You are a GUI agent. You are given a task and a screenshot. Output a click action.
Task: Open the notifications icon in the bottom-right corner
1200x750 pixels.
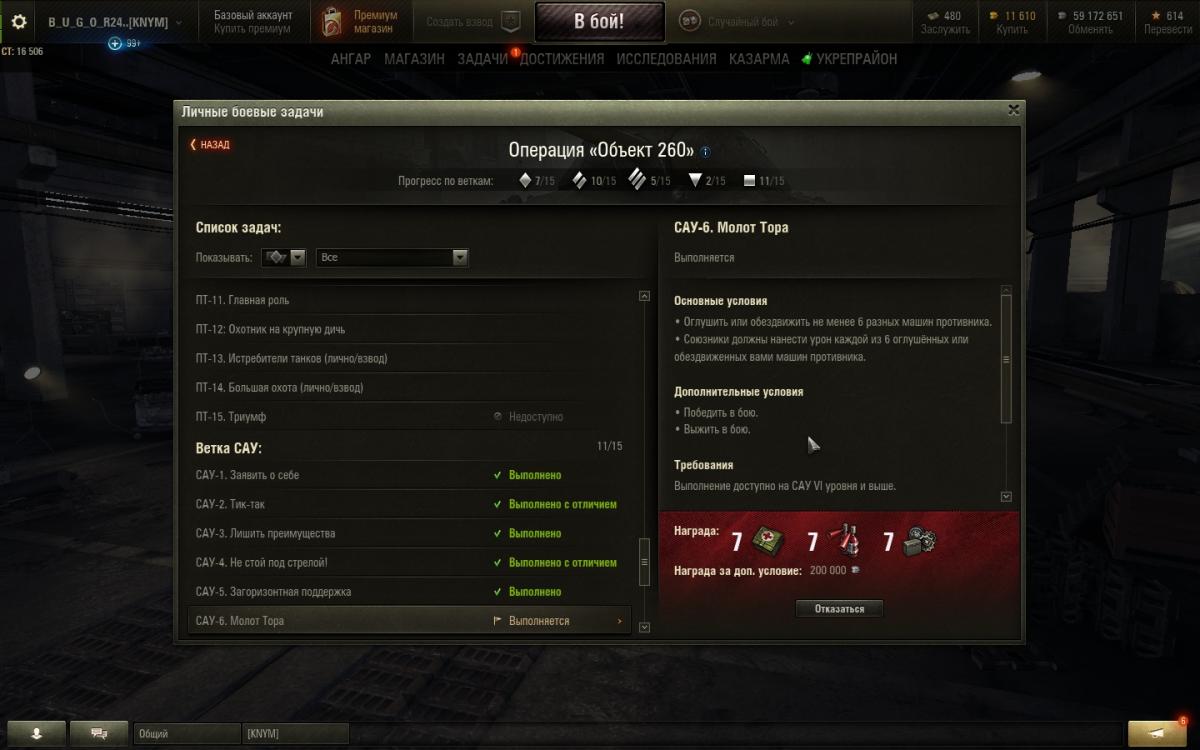[x=1159, y=733]
